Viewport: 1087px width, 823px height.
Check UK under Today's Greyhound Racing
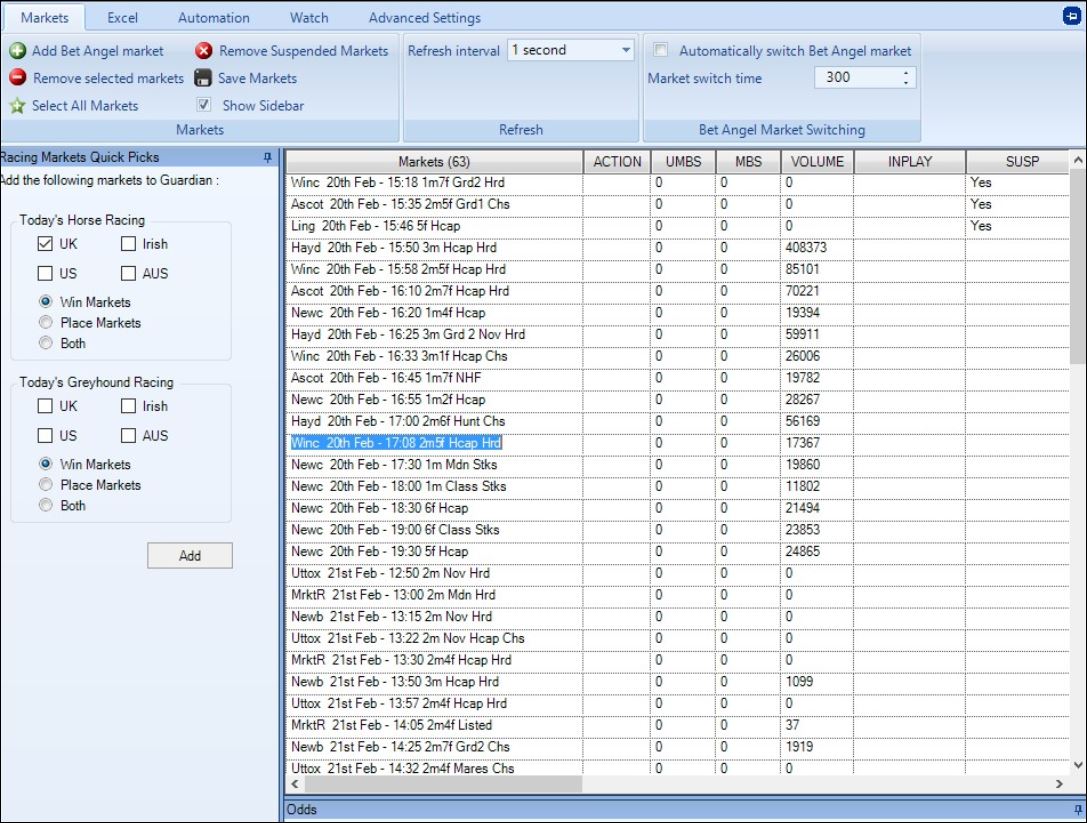point(45,406)
